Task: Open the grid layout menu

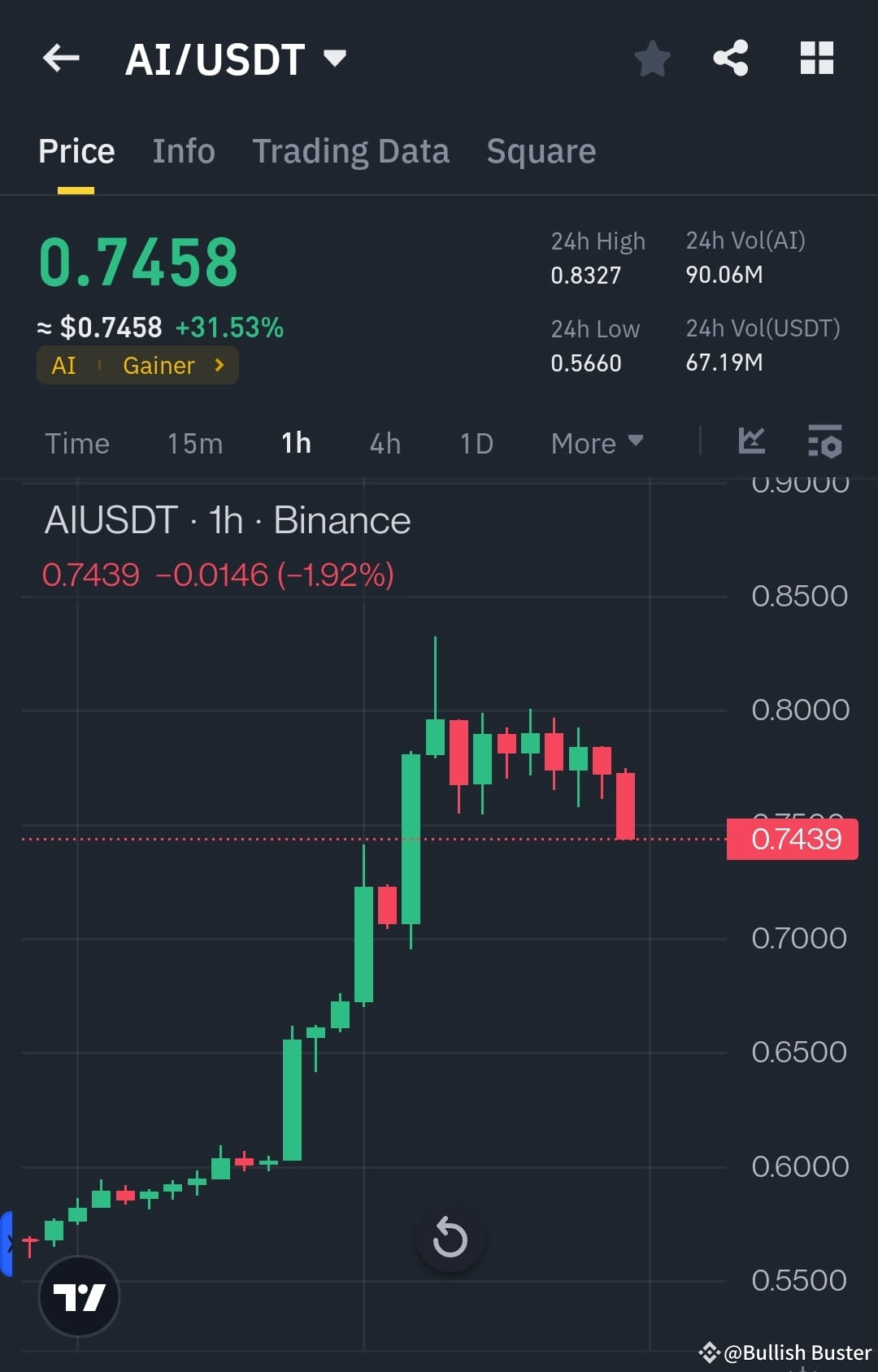Action: pyautogui.click(x=817, y=58)
